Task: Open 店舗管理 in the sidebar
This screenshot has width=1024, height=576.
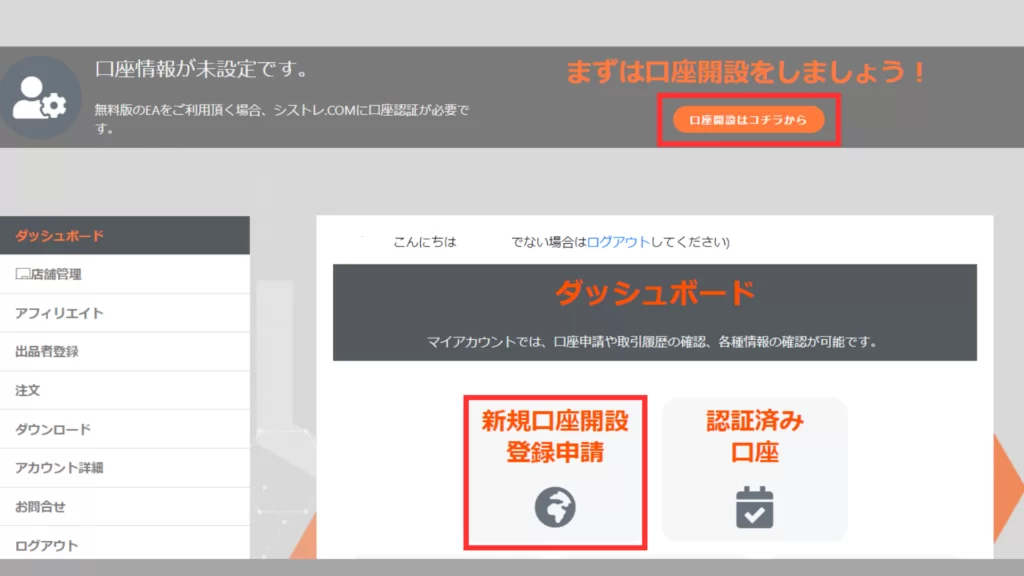Action: [125, 274]
